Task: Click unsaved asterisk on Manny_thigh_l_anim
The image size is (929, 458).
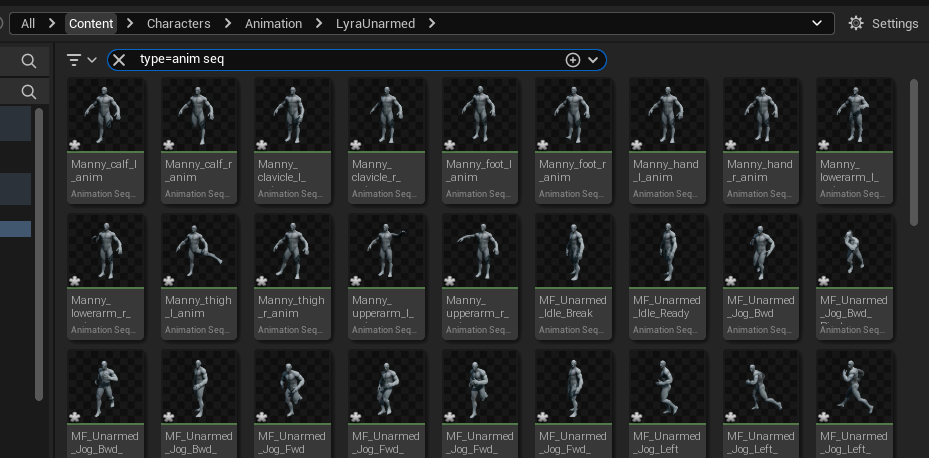Action: (168, 281)
